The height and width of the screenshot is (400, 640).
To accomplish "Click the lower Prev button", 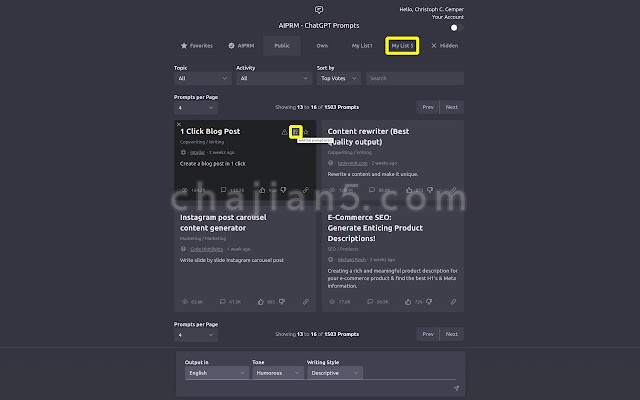I will coord(428,334).
